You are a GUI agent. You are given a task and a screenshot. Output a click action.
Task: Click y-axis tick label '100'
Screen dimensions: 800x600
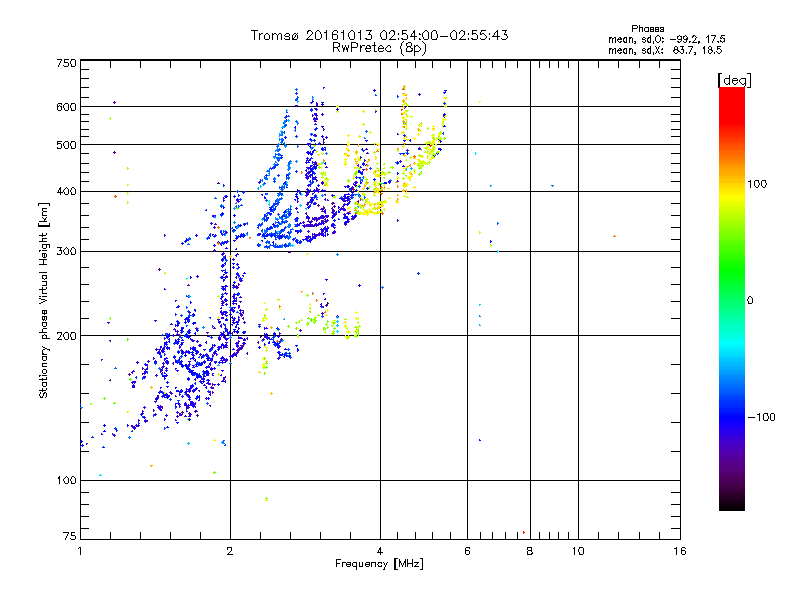67,481
